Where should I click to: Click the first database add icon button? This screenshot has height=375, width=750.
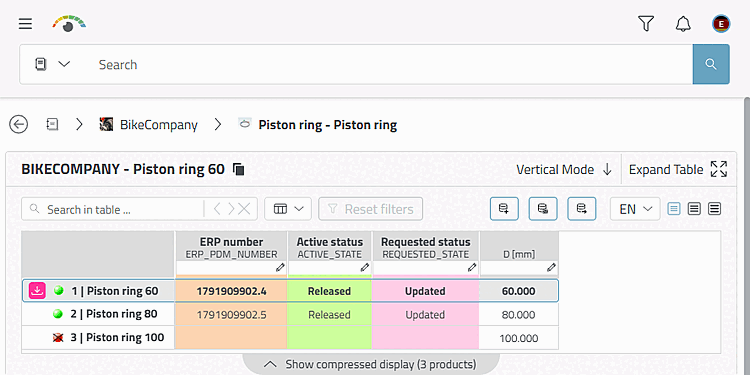click(x=504, y=209)
